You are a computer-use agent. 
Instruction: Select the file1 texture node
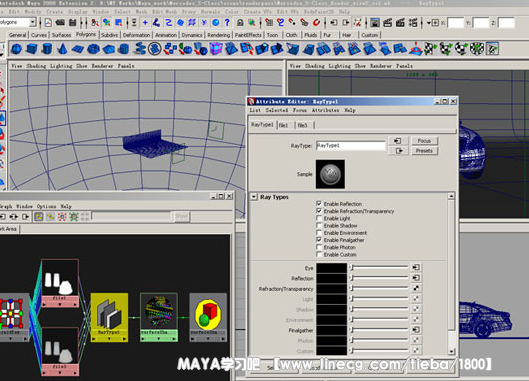(x=60, y=283)
